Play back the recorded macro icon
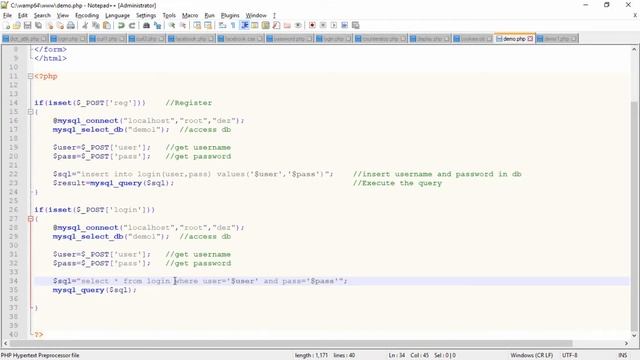 pyautogui.click(x=334, y=25)
